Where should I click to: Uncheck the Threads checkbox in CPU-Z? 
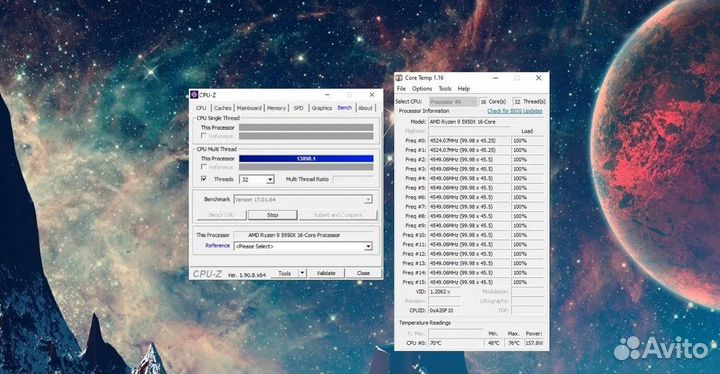coord(204,179)
